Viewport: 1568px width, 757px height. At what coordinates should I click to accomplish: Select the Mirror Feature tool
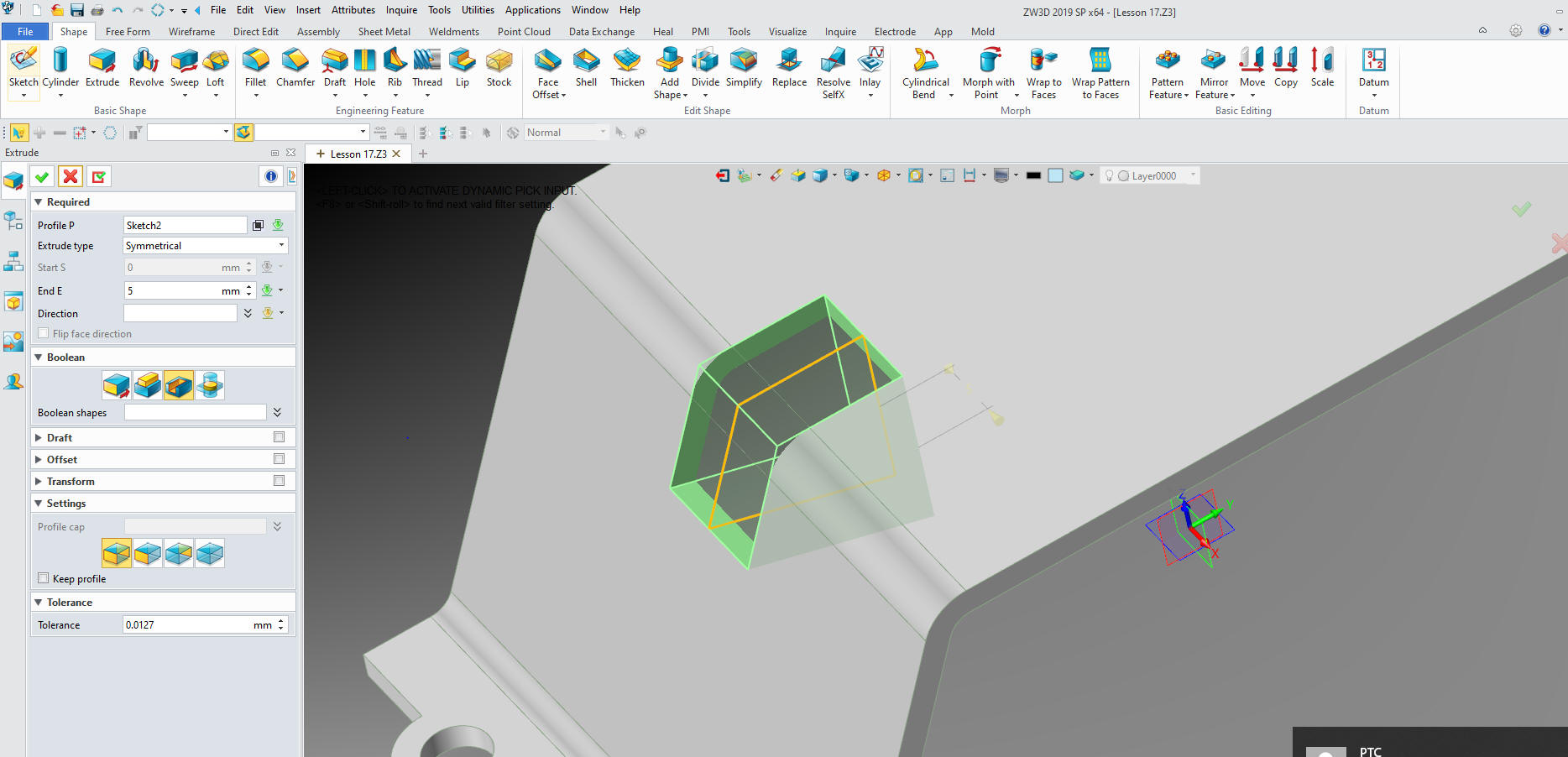pos(1214,73)
